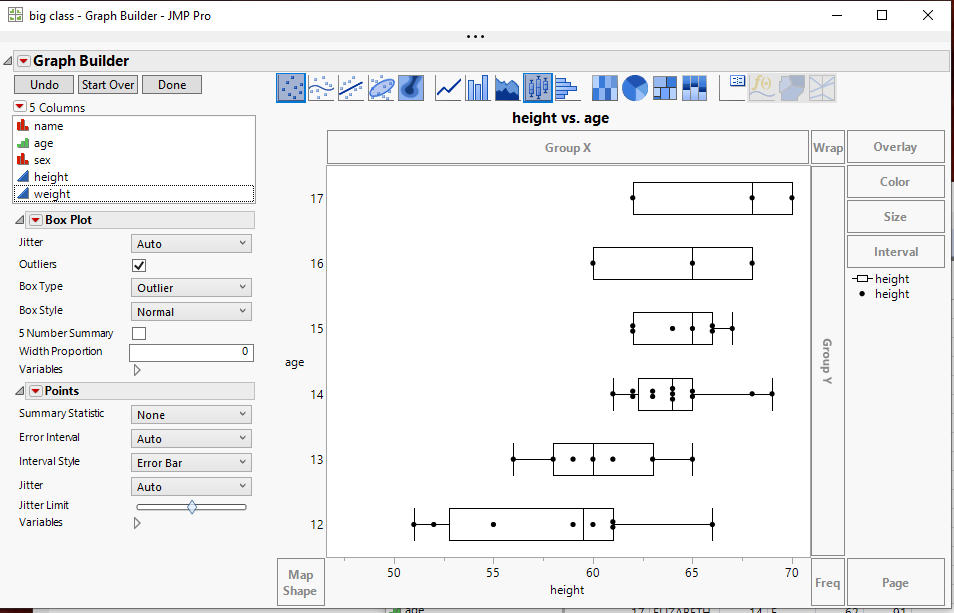Select the Bar chart element icon

point(477,88)
